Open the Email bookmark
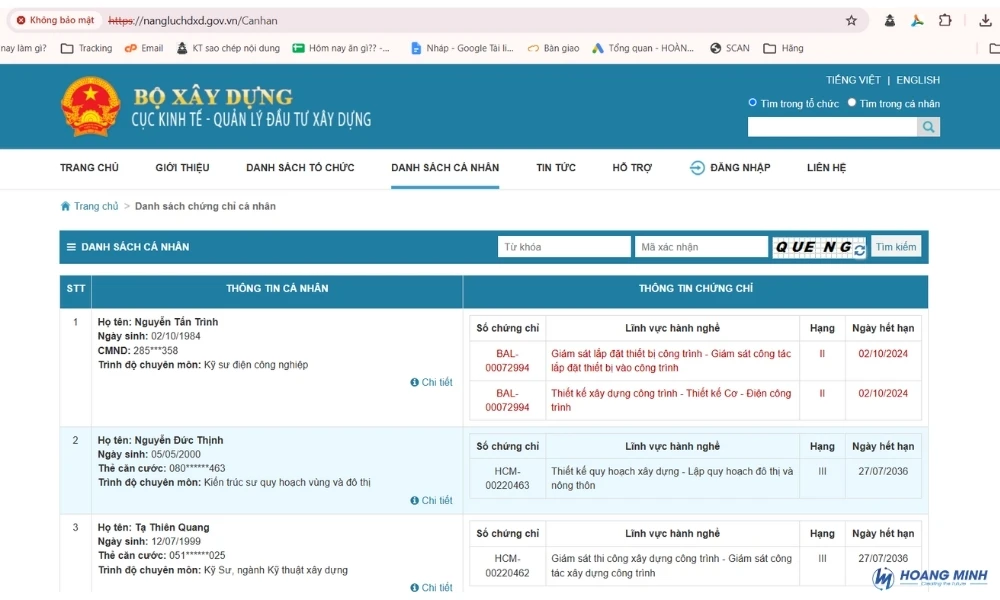 (x=144, y=48)
